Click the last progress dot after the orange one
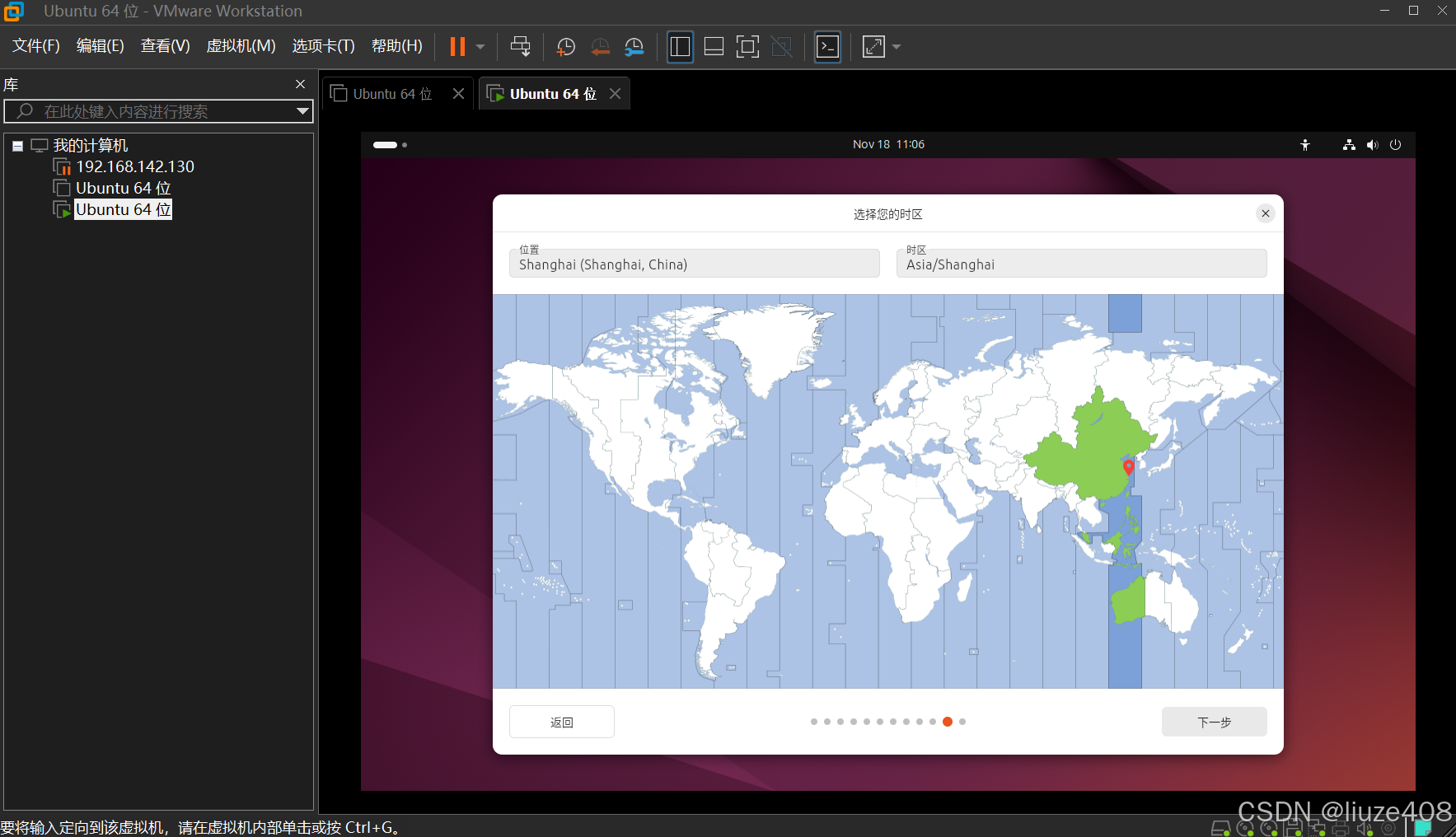The image size is (1456, 837). coord(962,722)
